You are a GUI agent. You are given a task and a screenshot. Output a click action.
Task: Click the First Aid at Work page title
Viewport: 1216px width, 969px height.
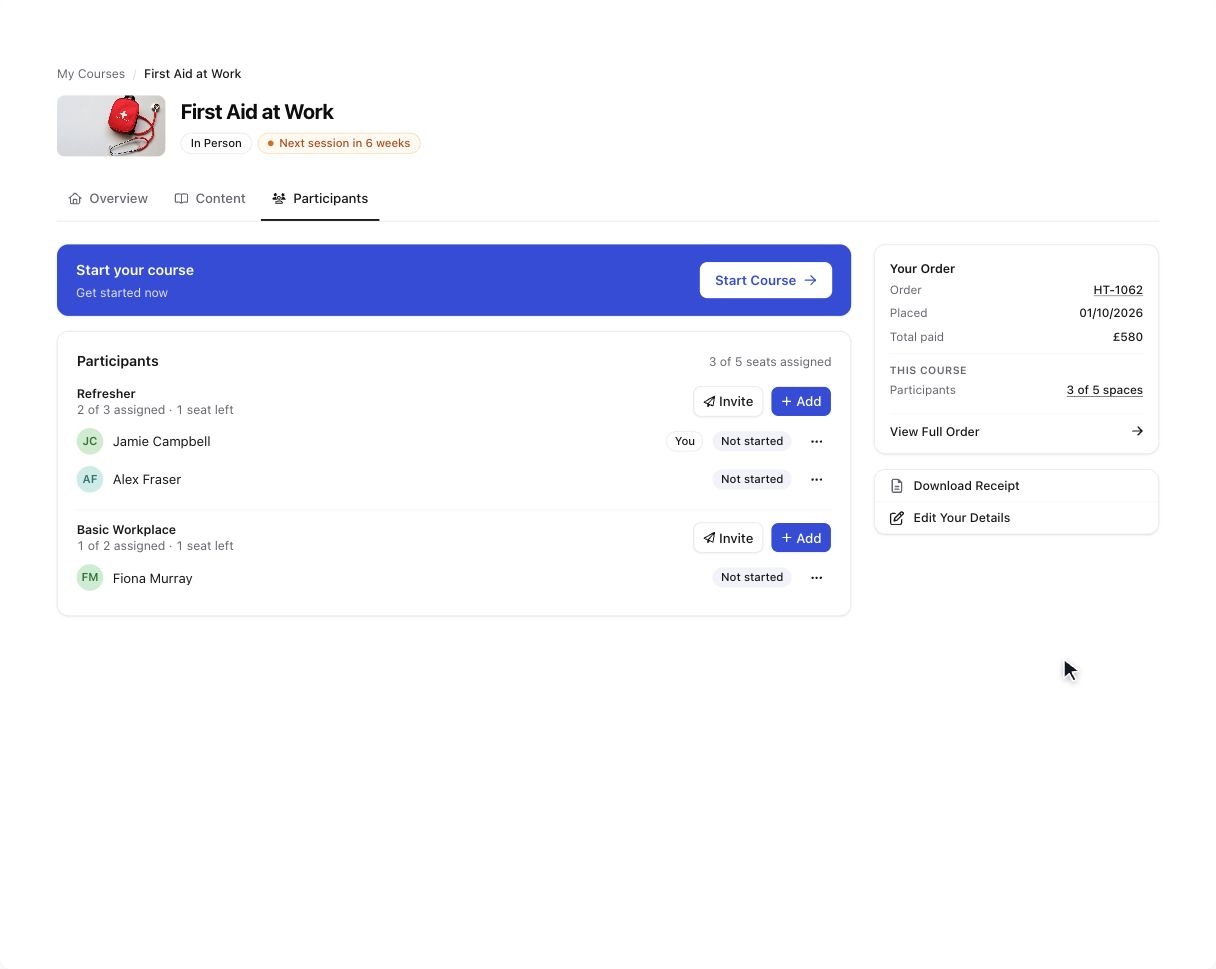point(257,112)
